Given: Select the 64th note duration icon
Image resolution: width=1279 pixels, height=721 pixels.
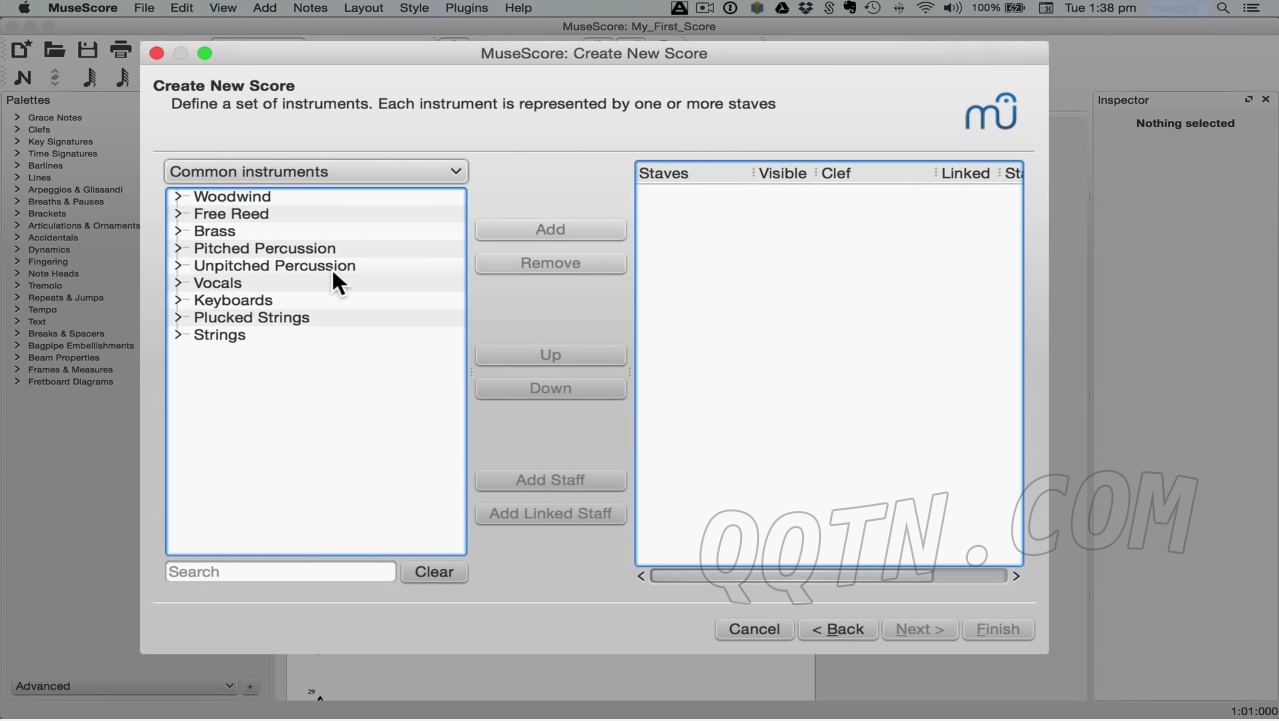Looking at the screenshot, I should coord(90,78).
